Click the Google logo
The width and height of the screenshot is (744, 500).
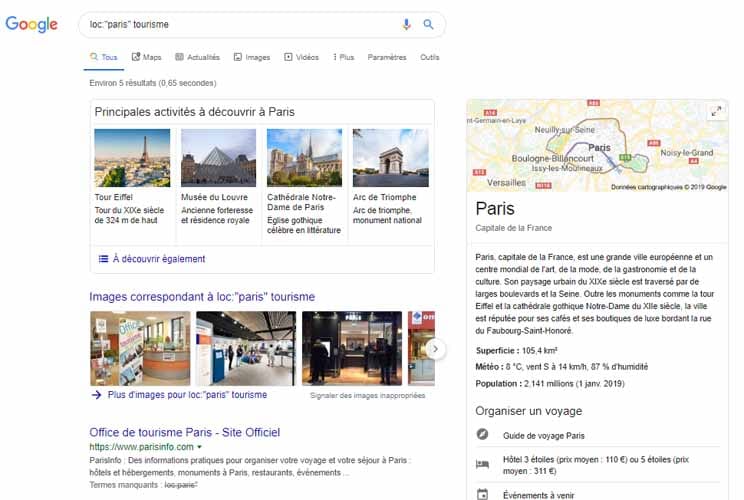[x=31, y=24]
